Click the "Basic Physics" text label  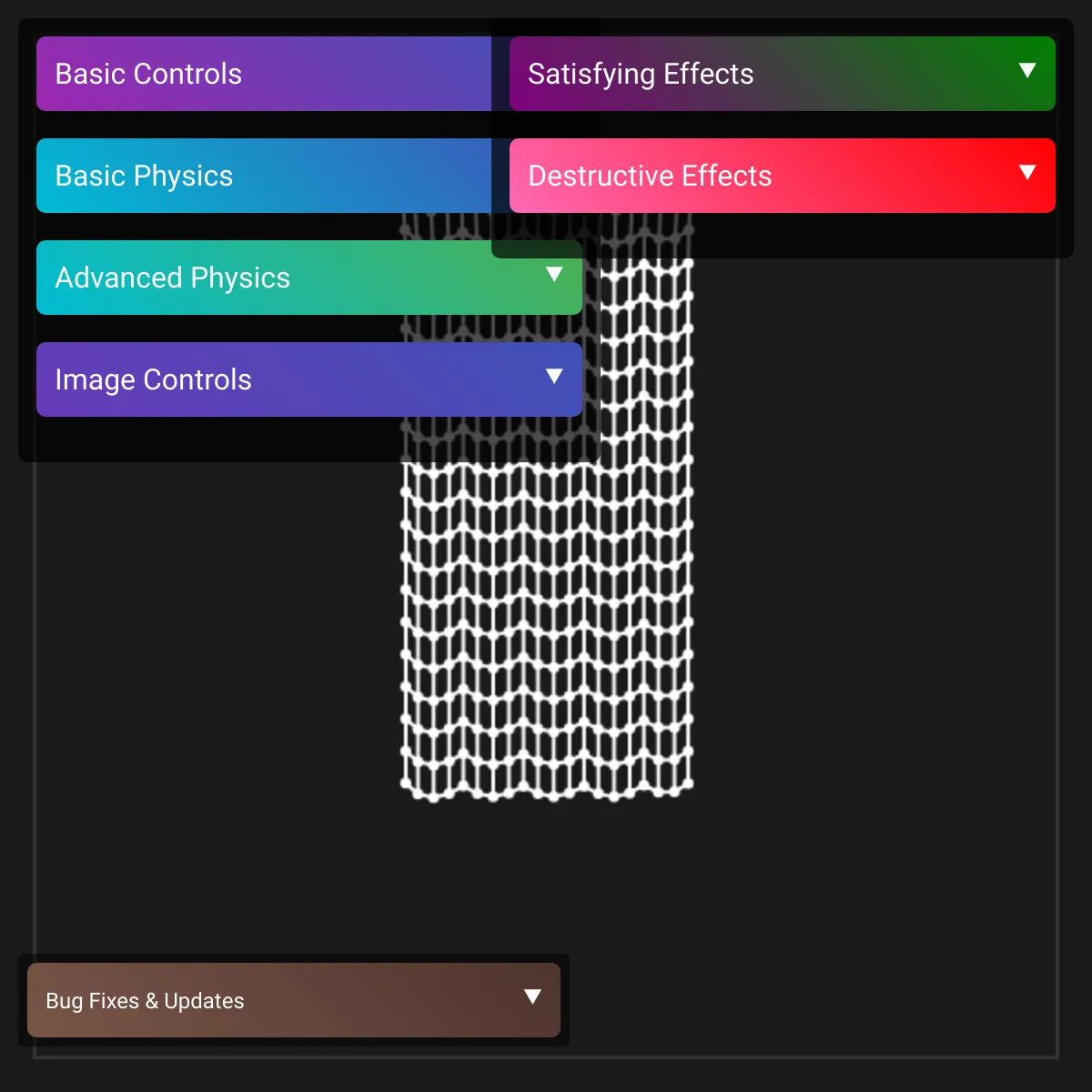pyautogui.click(x=144, y=176)
